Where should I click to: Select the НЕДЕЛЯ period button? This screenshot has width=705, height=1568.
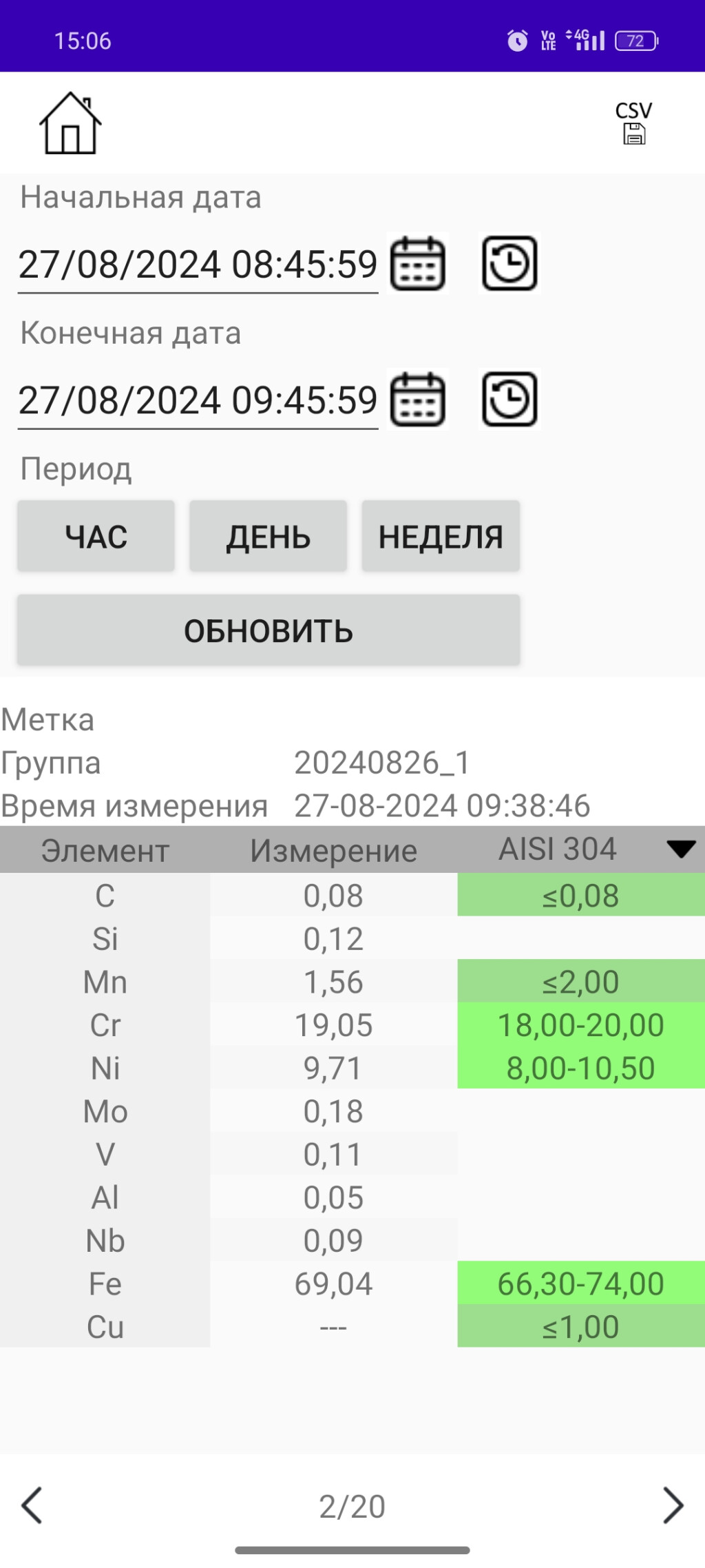[441, 536]
